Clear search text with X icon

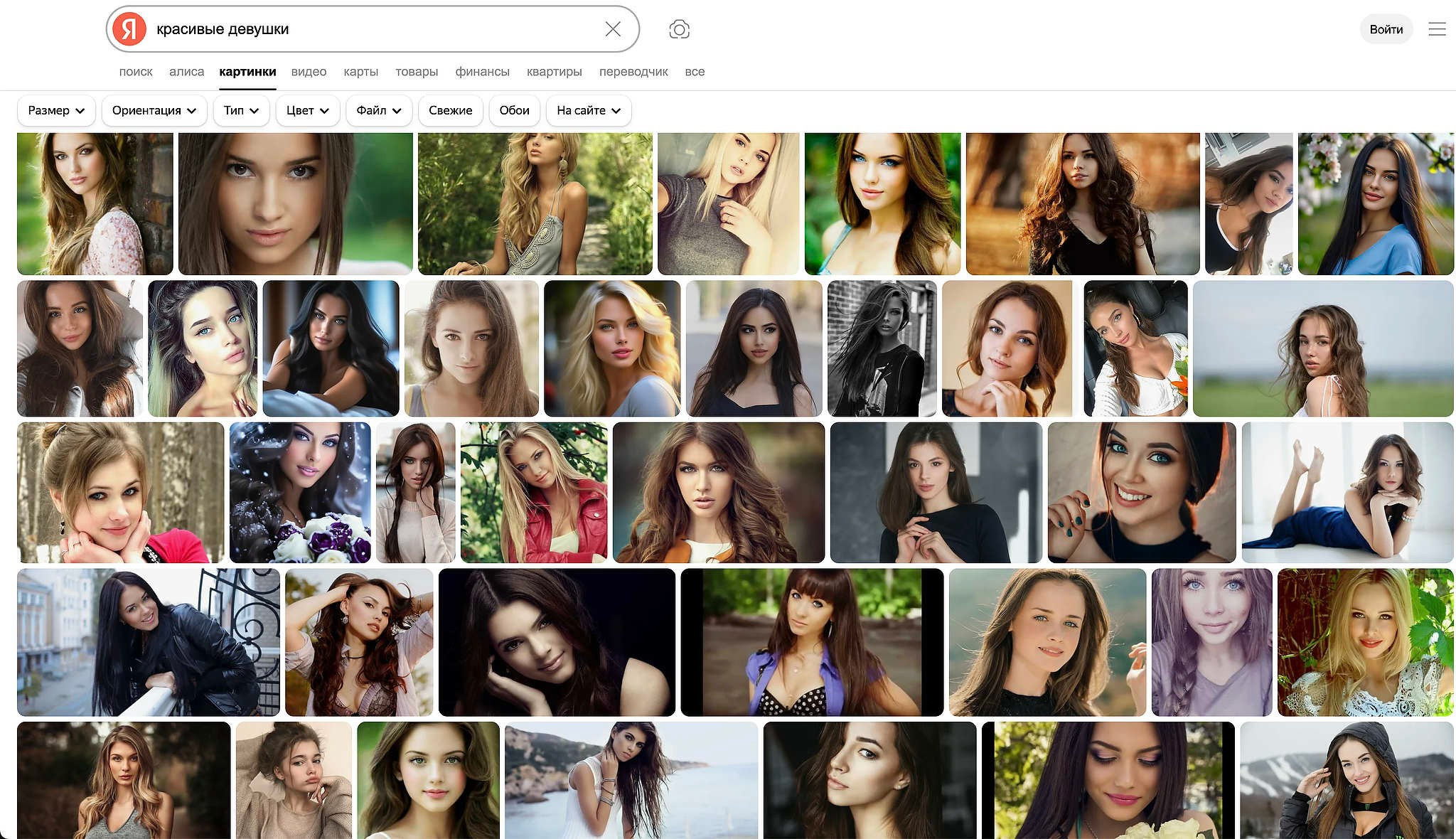click(613, 29)
